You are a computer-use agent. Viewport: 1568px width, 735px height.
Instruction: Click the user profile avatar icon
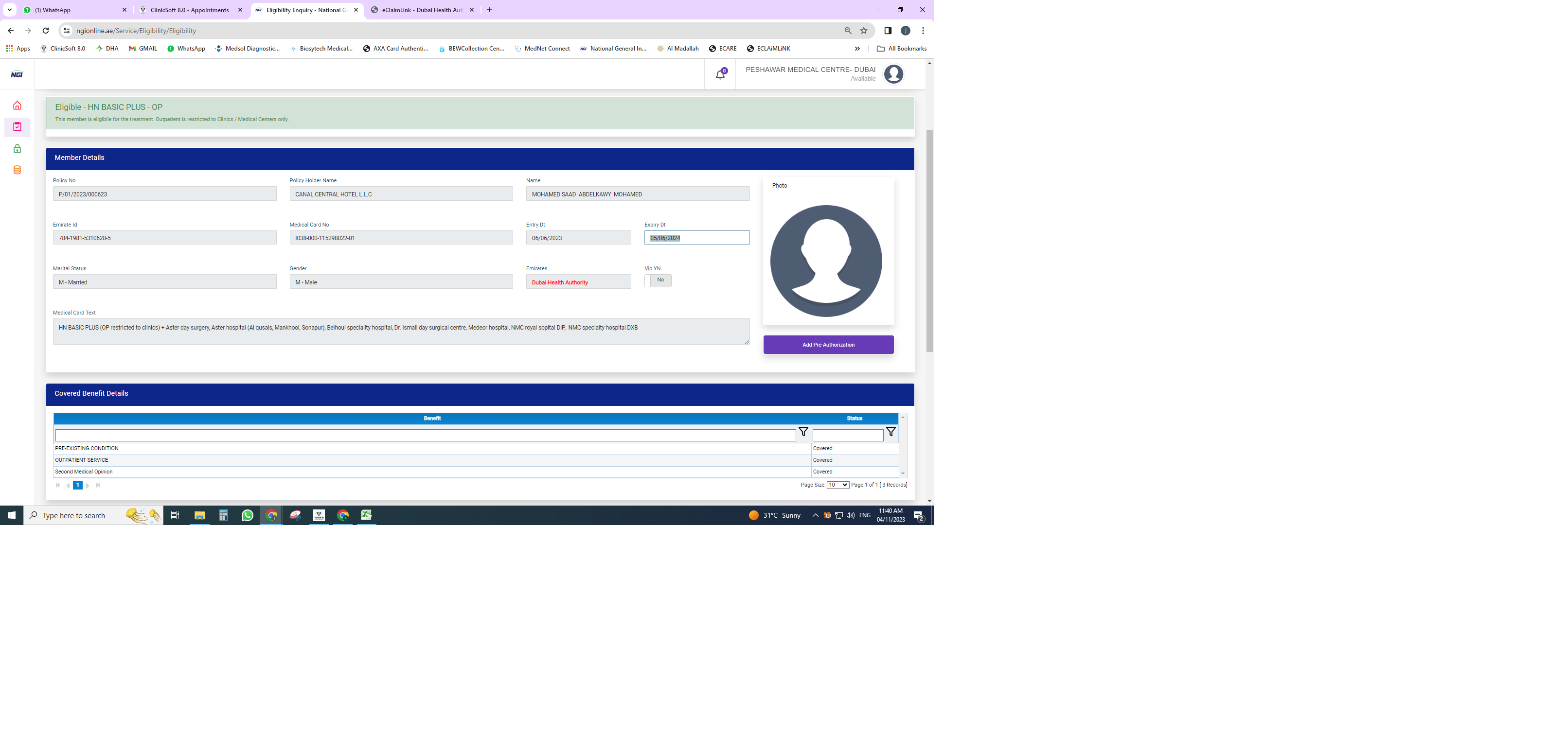(893, 73)
